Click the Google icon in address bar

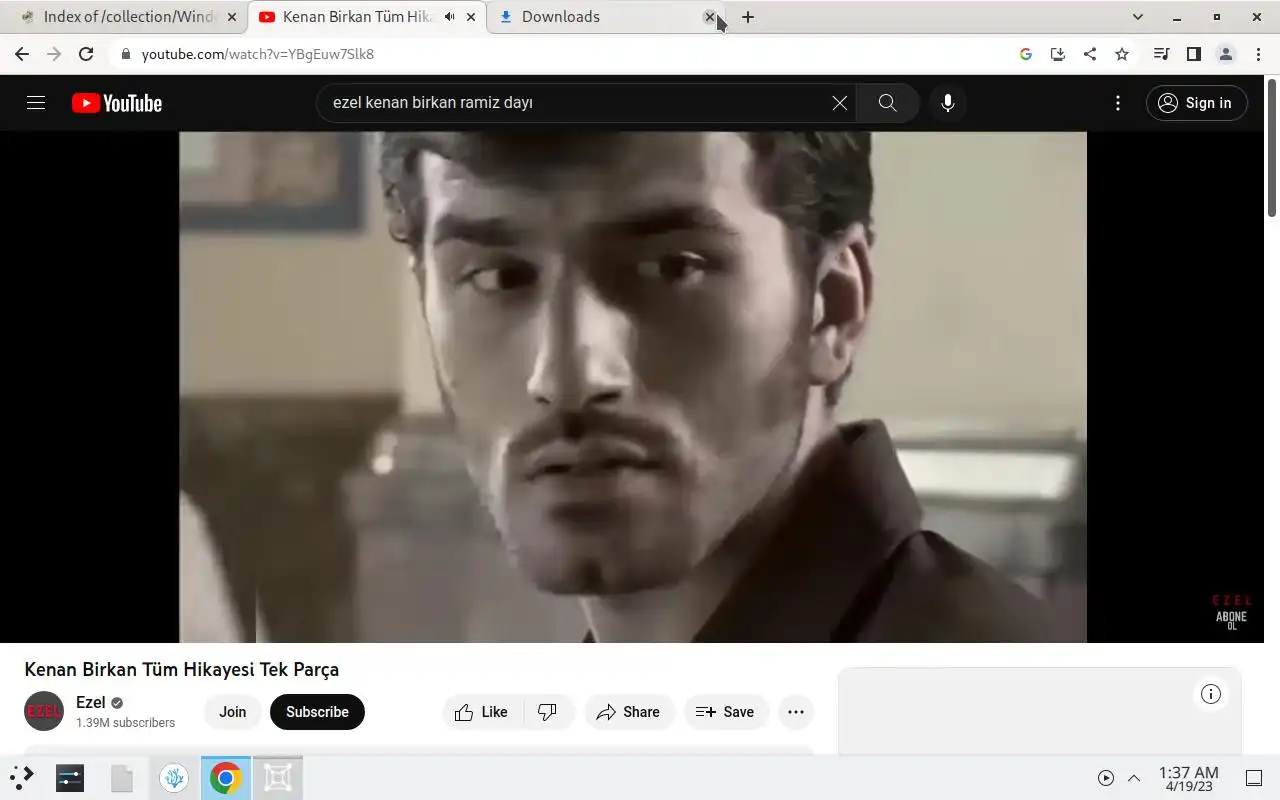1026,54
